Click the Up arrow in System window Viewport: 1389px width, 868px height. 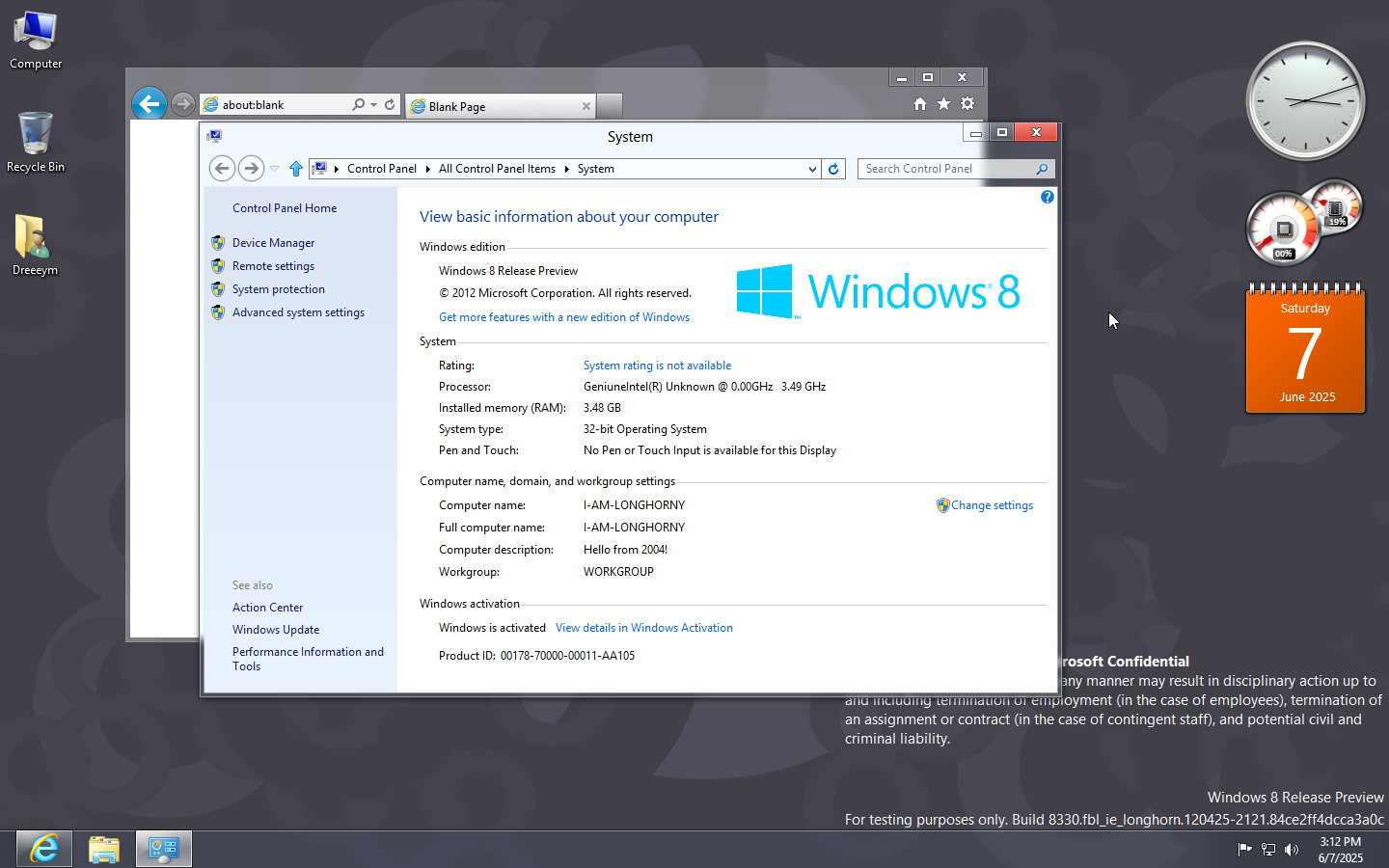(x=296, y=169)
